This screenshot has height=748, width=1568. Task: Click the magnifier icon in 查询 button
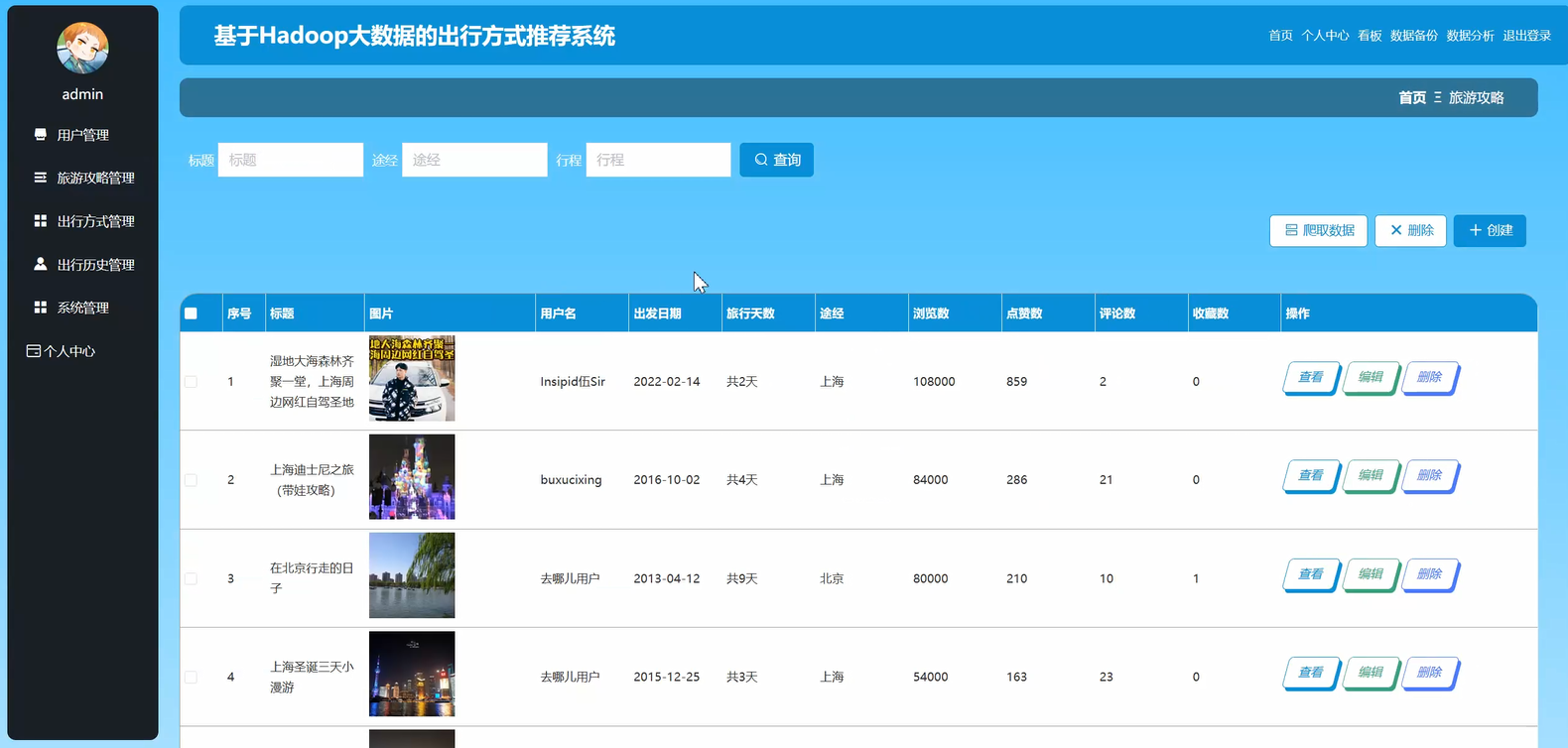761,160
